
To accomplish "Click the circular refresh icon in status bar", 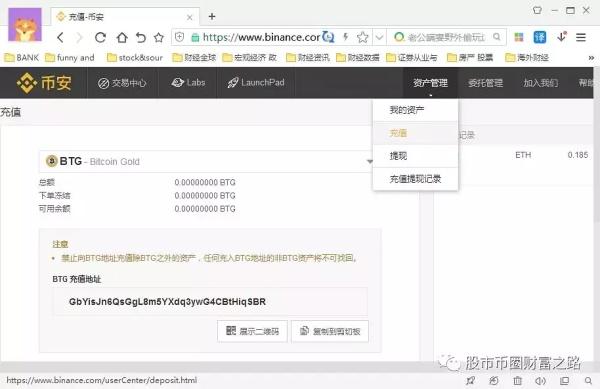I will (x=494, y=380).
